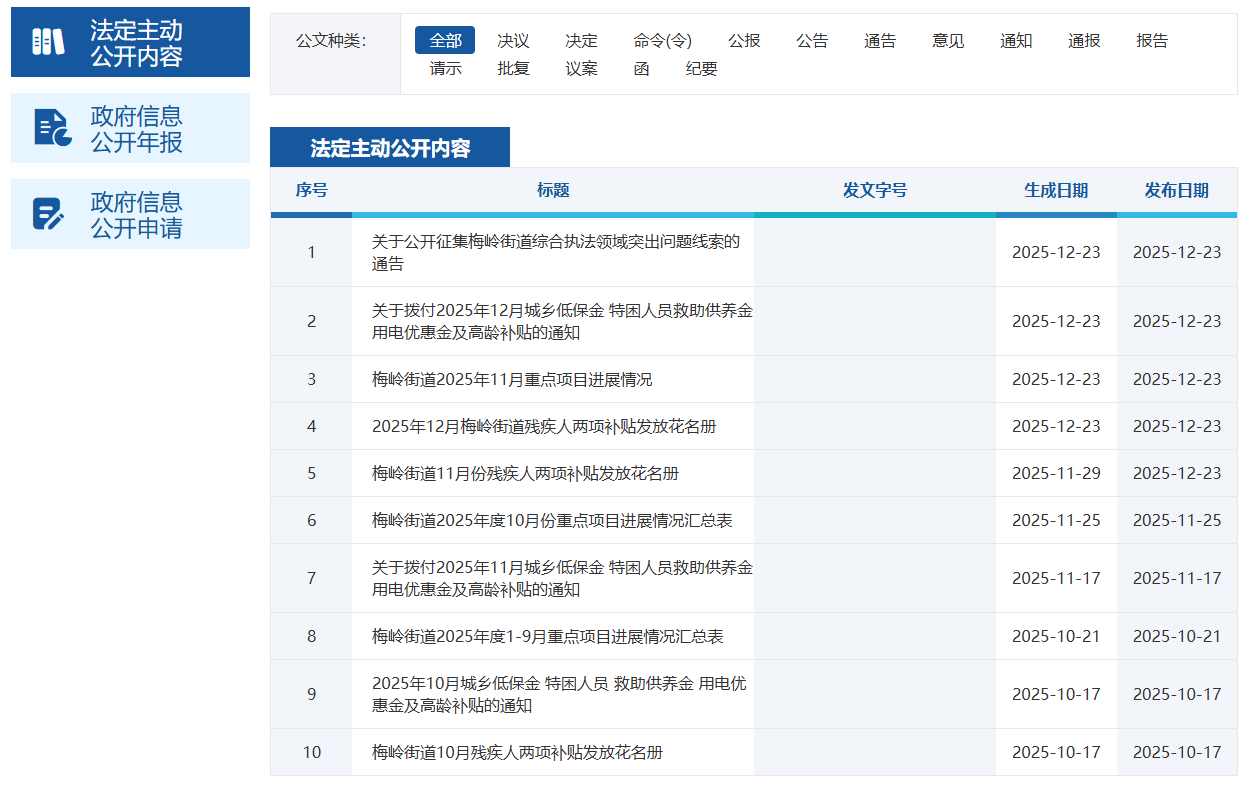Click the books icon beside 法定主动公开内容
This screenshot has width=1251, height=801.
click(48, 42)
